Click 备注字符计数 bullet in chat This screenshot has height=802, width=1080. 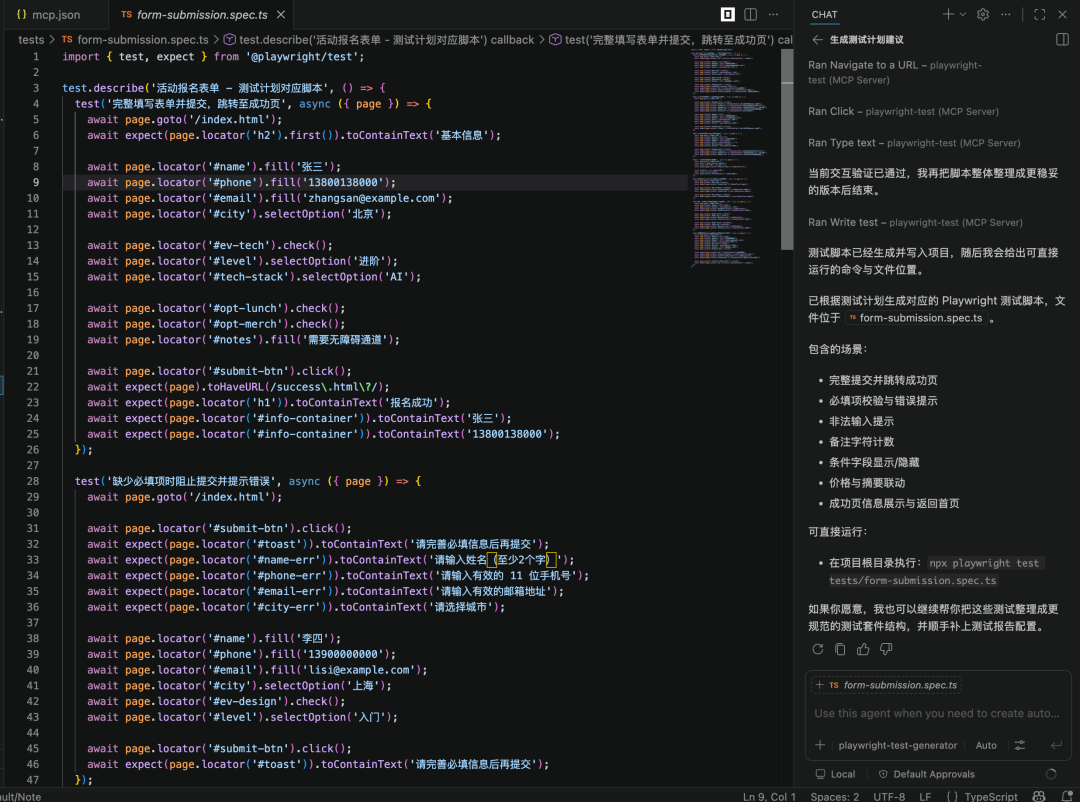coord(861,442)
